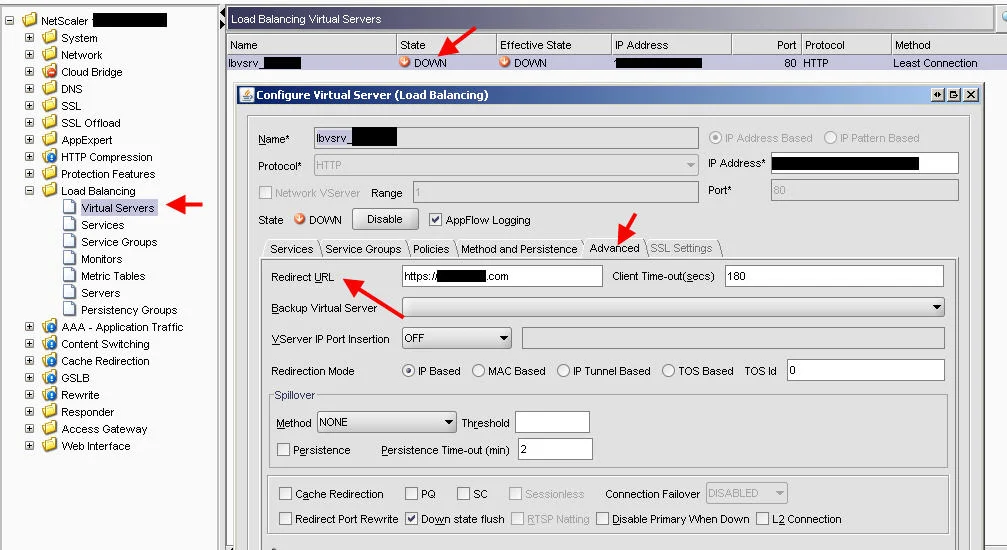This screenshot has height=550, width=1007.
Task: Collapse the Load Balancing tree node
Action: click(x=29, y=190)
